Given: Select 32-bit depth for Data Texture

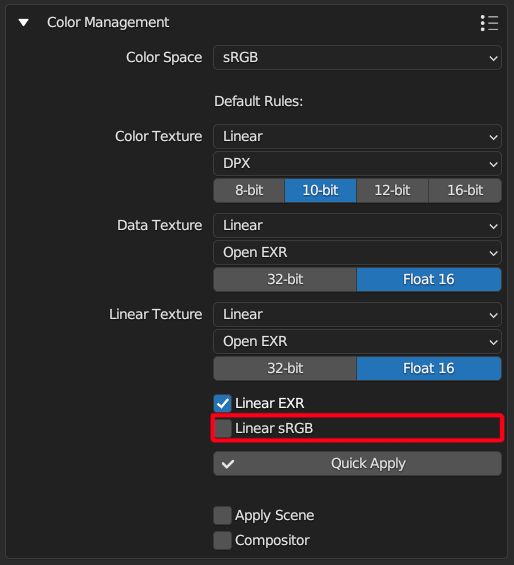Looking at the screenshot, I should [x=285, y=279].
